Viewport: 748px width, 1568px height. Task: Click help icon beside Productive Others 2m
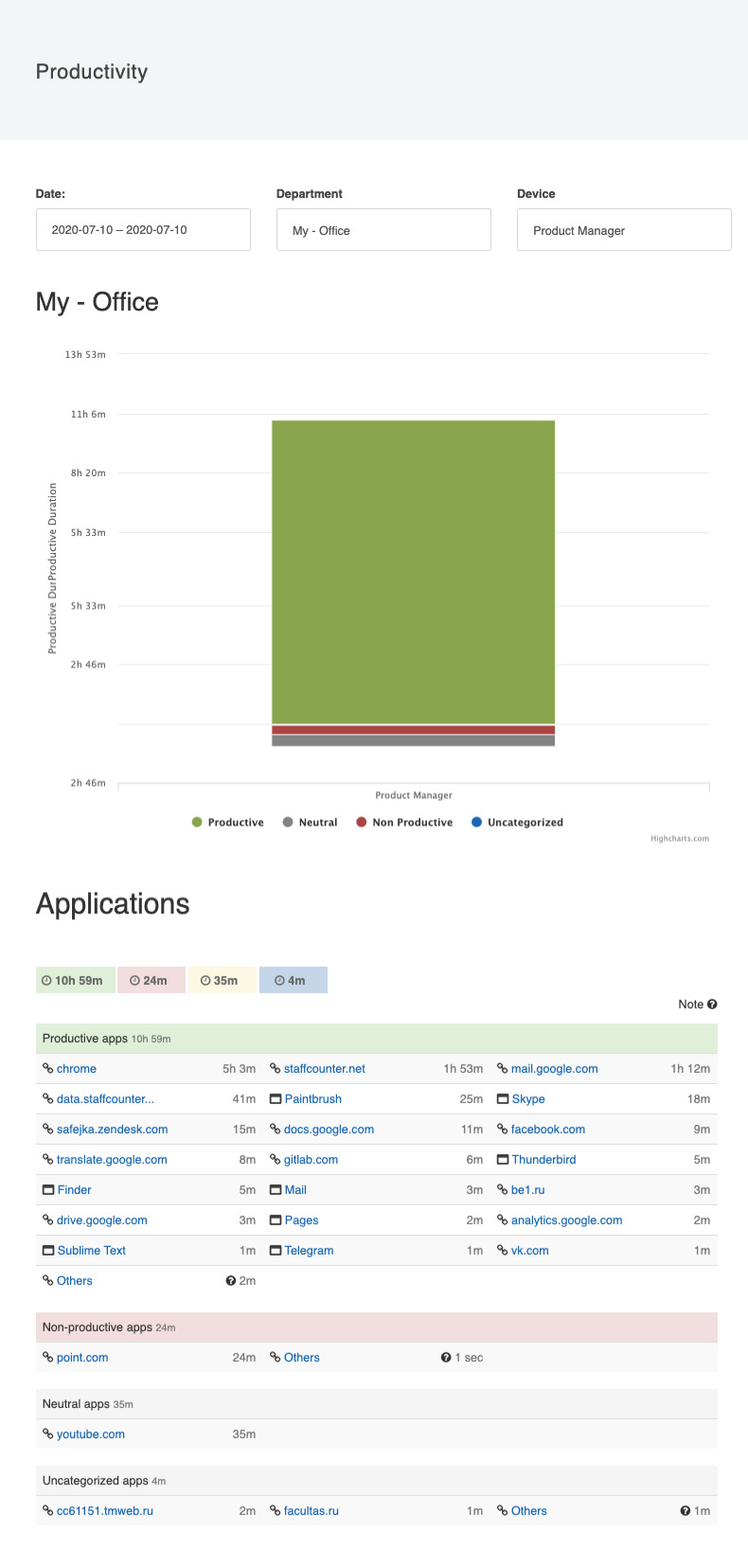click(230, 1281)
